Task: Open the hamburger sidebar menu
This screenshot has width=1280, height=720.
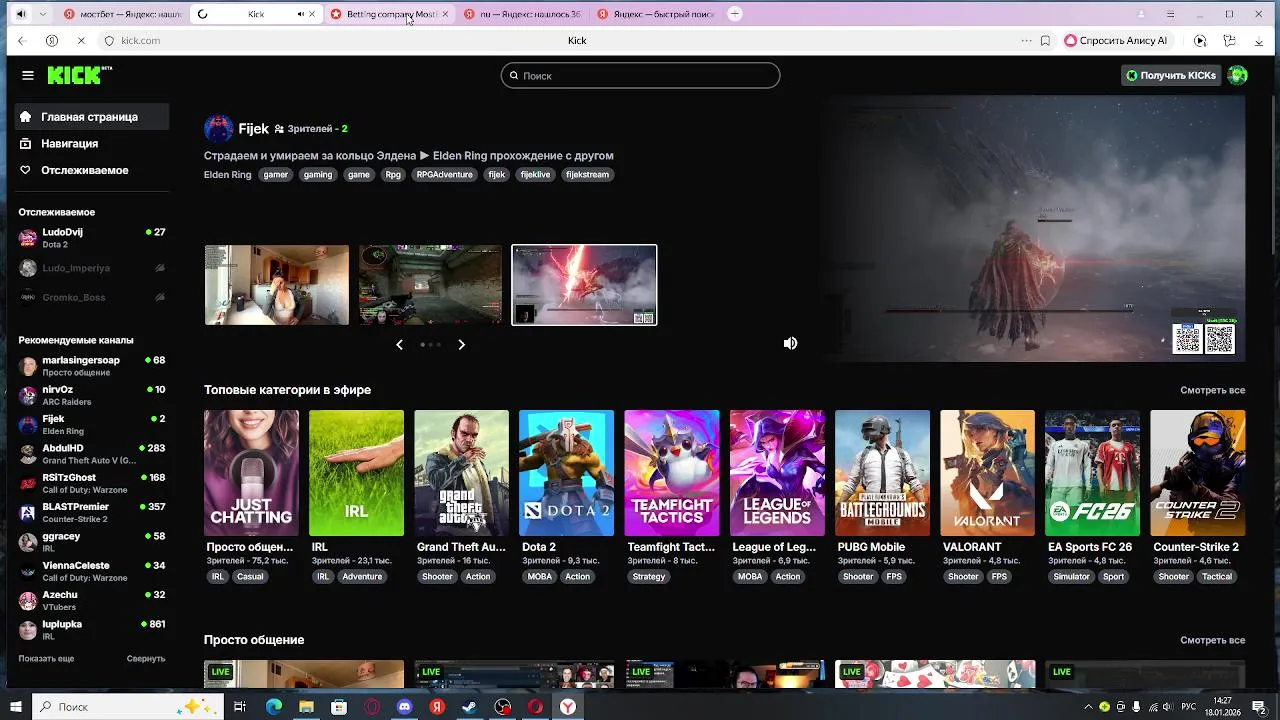Action: click(x=28, y=75)
